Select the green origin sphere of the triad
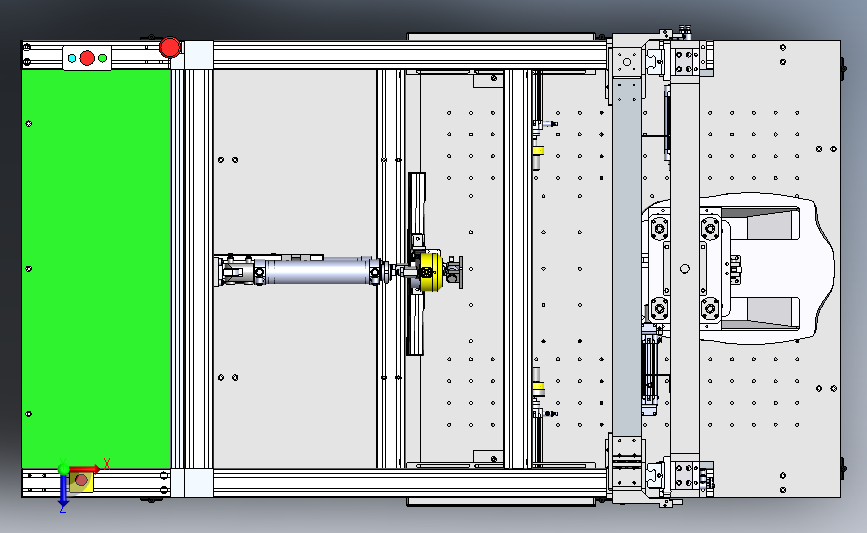 [64, 469]
